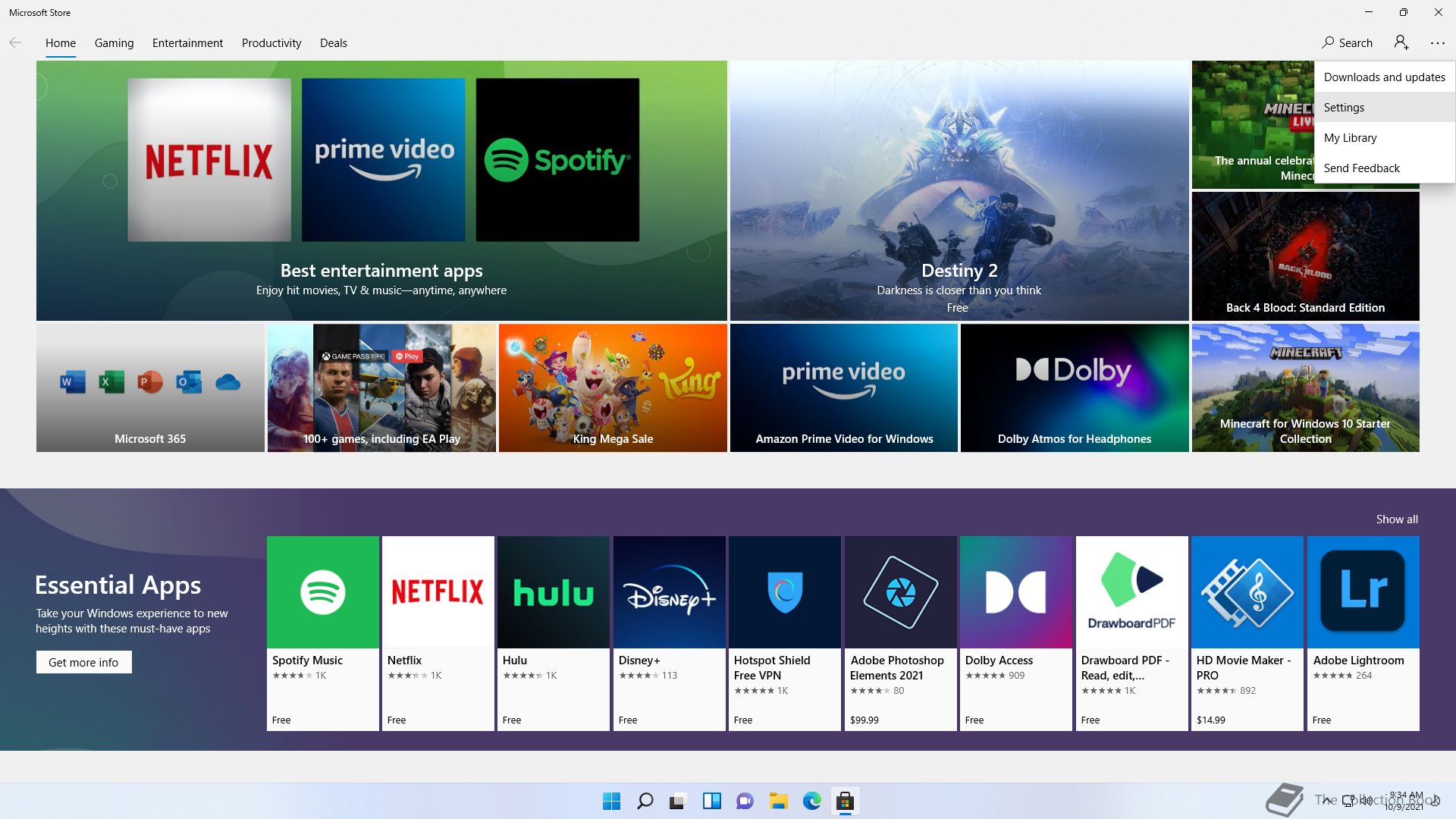The height and width of the screenshot is (819, 1456).
Task: Open Teams Chat on the taskbar
Action: tap(745, 802)
